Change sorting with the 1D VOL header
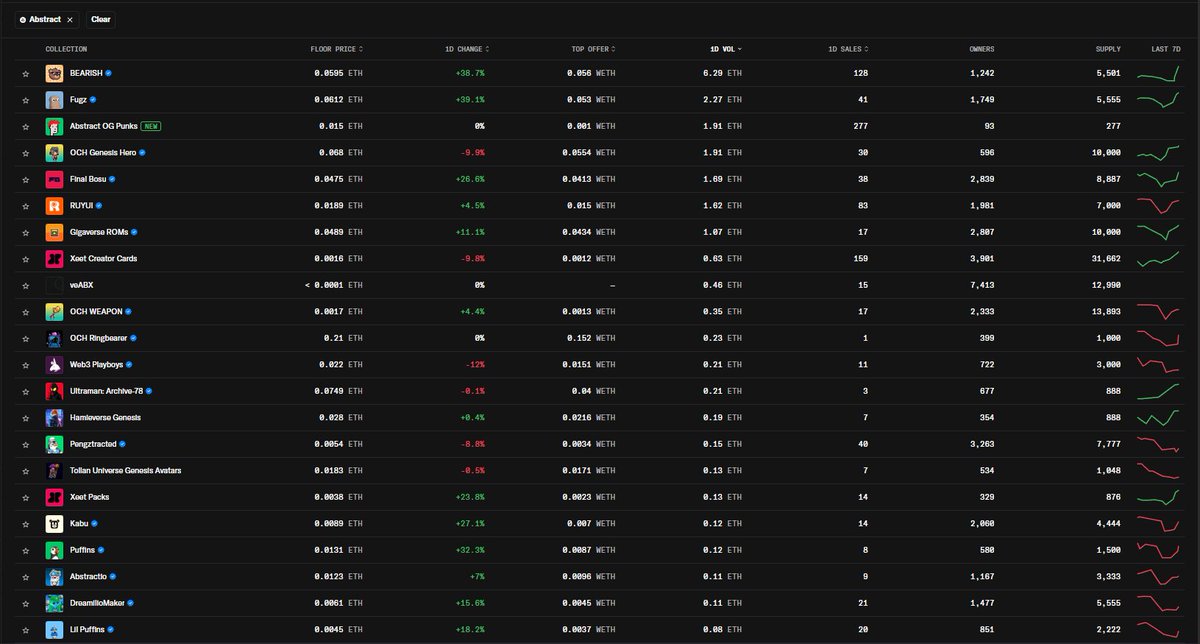Image resolution: width=1200 pixels, height=644 pixels. pos(722,48)
